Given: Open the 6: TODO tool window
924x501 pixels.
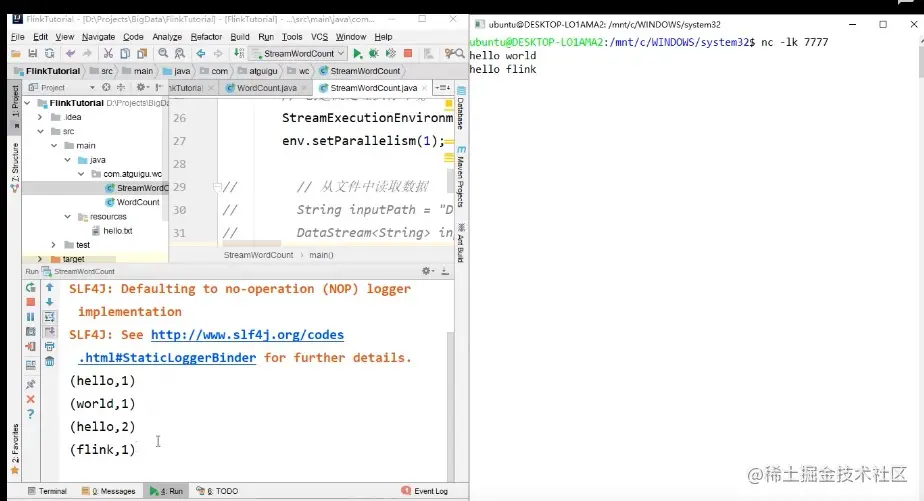Looking at the screenshot, I should click(217, 491).
